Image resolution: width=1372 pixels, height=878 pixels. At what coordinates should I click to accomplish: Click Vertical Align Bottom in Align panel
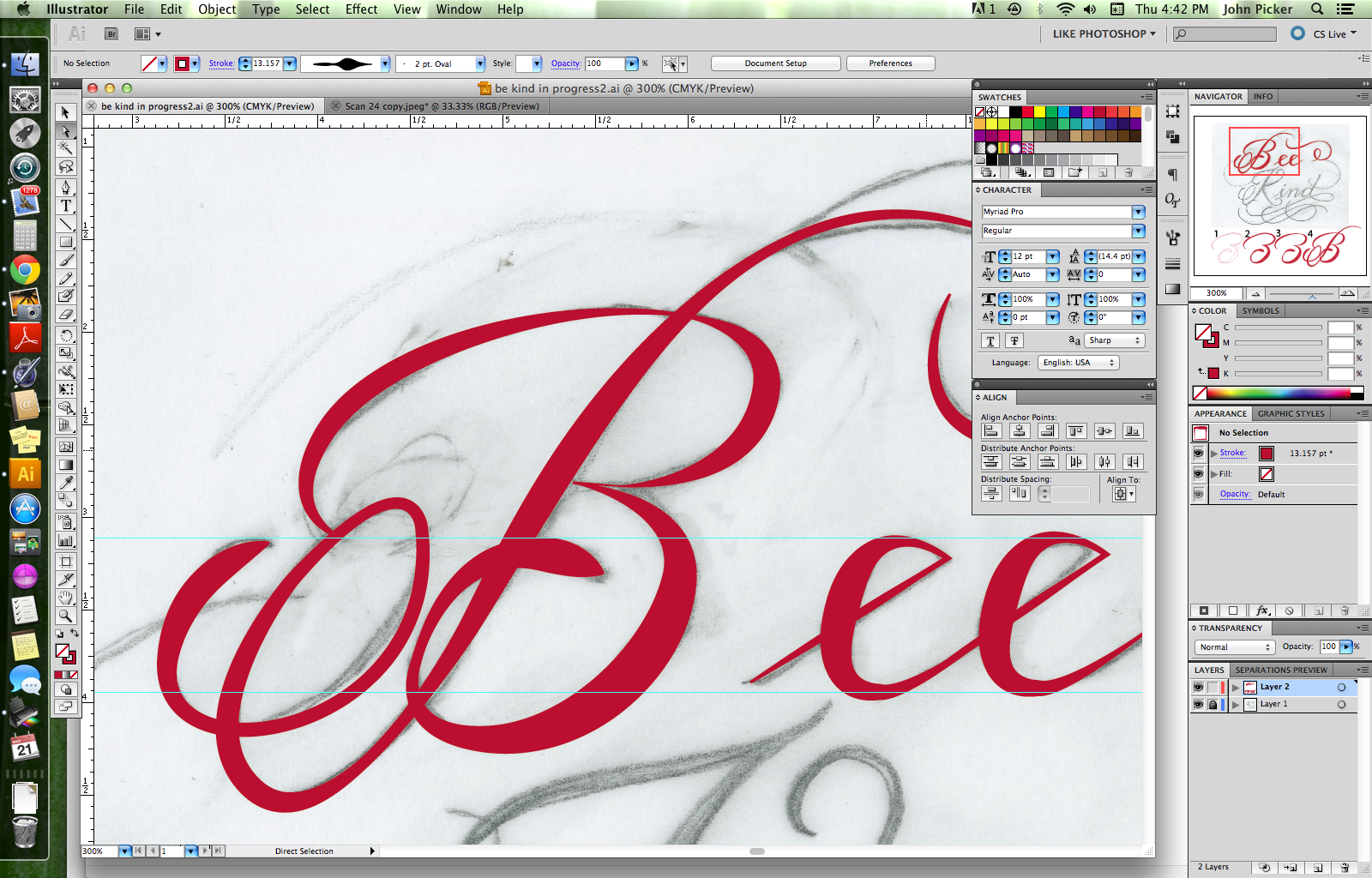1133,431
